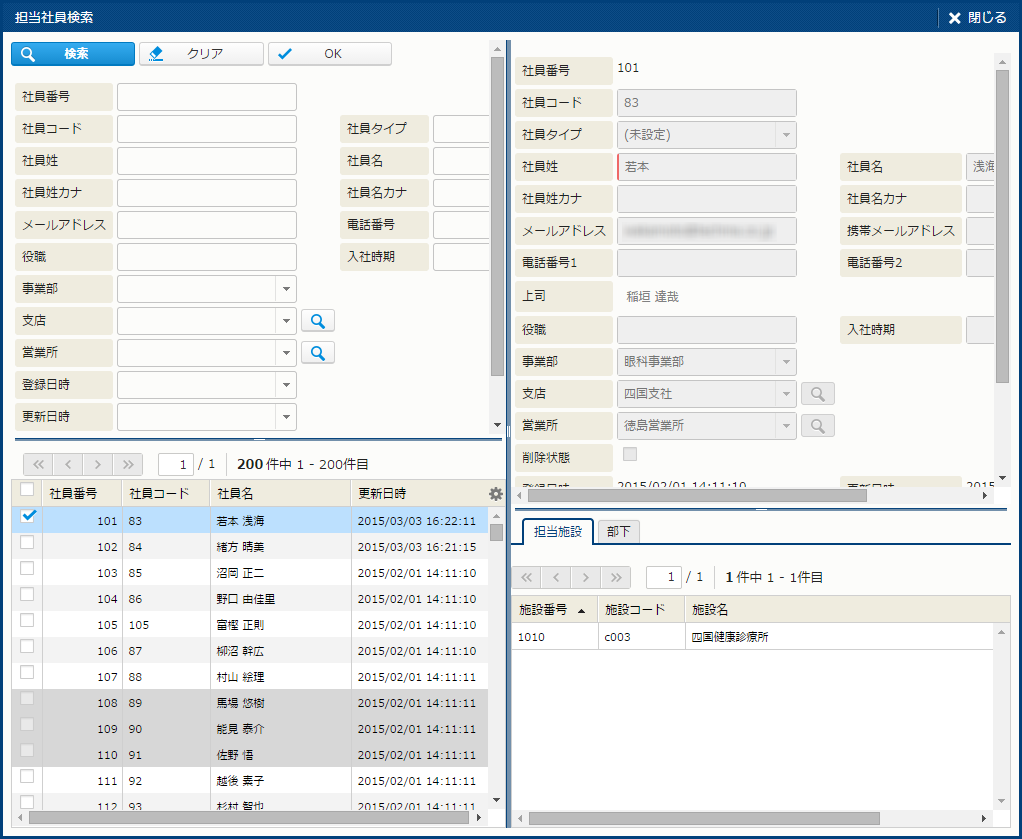Click magnifier icon next to 四国支社 field
The width and height of the screenshot is (1022, 839).
point(817,394)
